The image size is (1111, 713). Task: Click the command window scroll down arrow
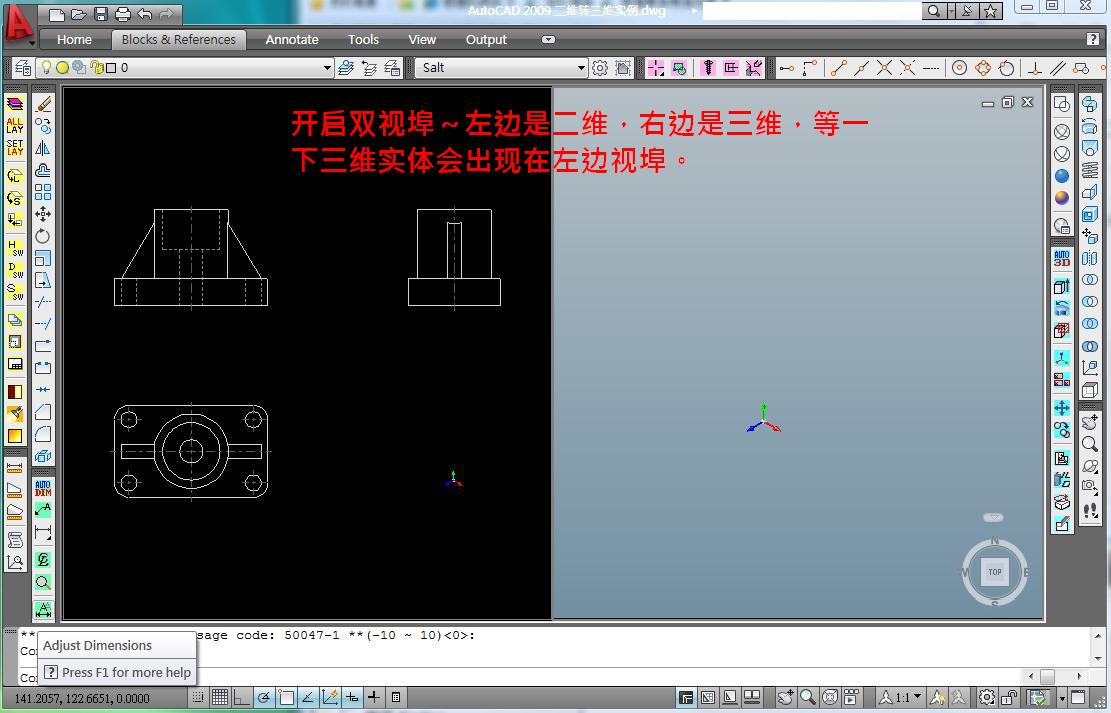[x=1098, y=658]
